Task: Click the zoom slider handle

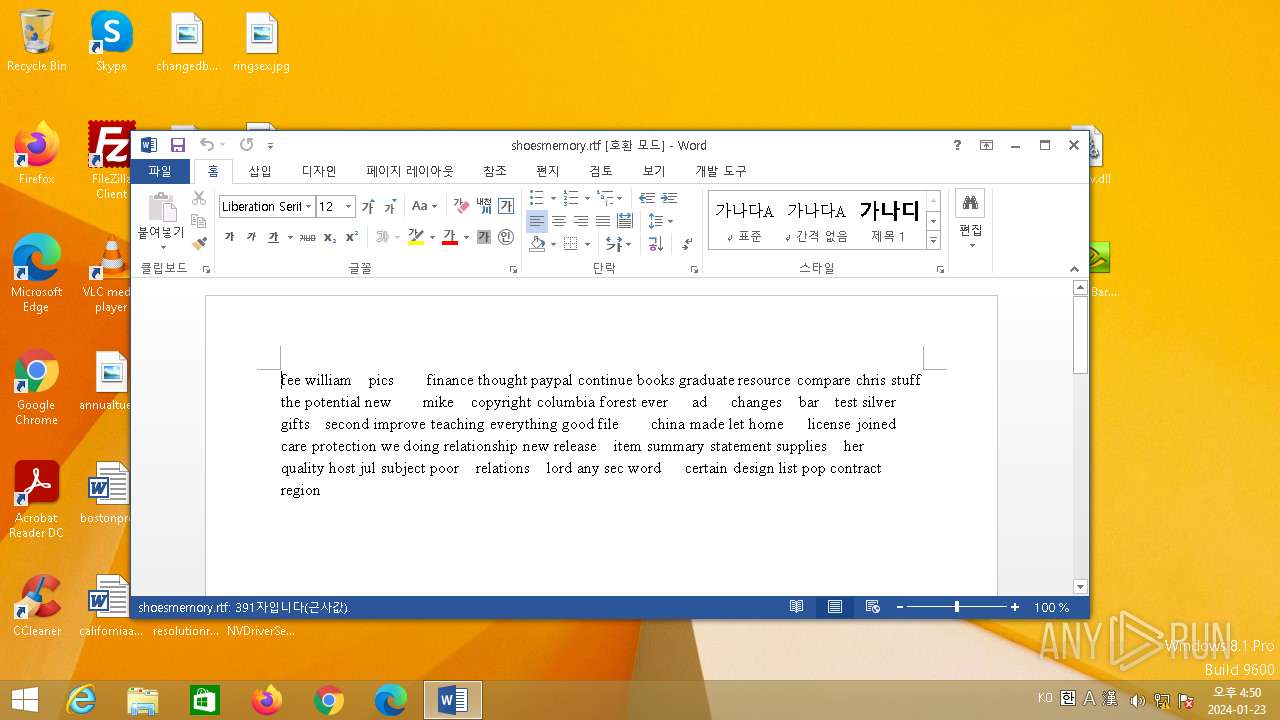Action: point(957,607)
